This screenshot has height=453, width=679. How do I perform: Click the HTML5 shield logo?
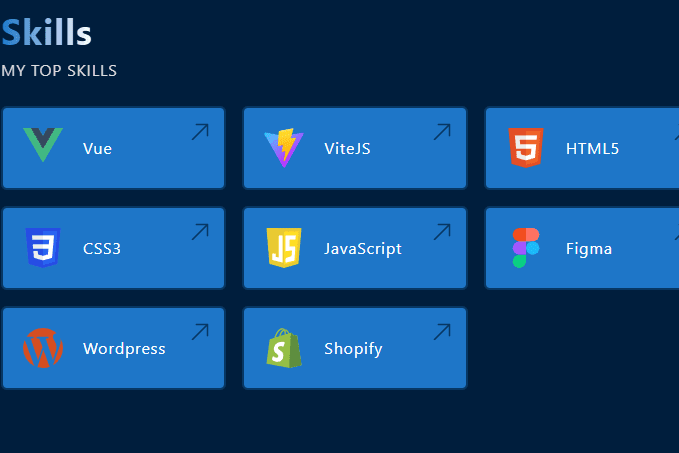point(526,148)
